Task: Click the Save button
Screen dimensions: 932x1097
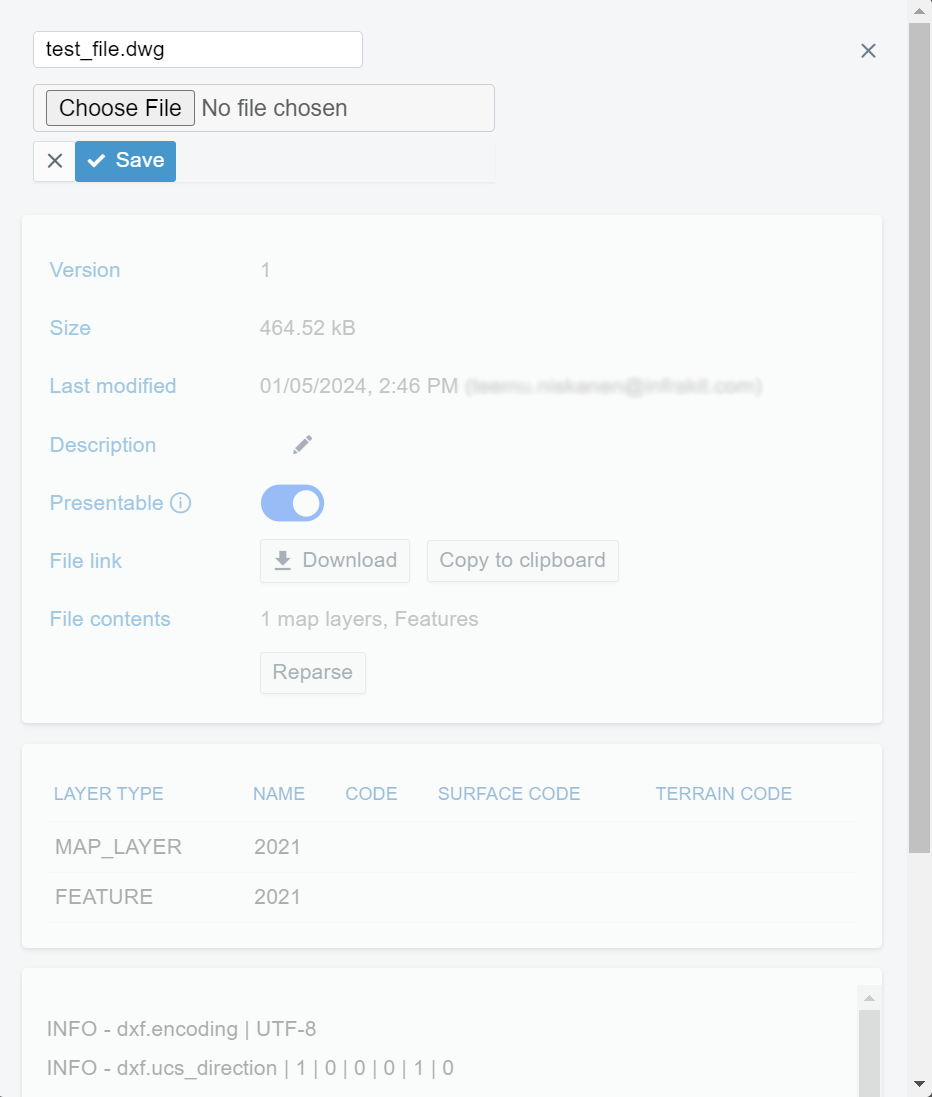Action: pyautogui.click(x=126, y=161)
